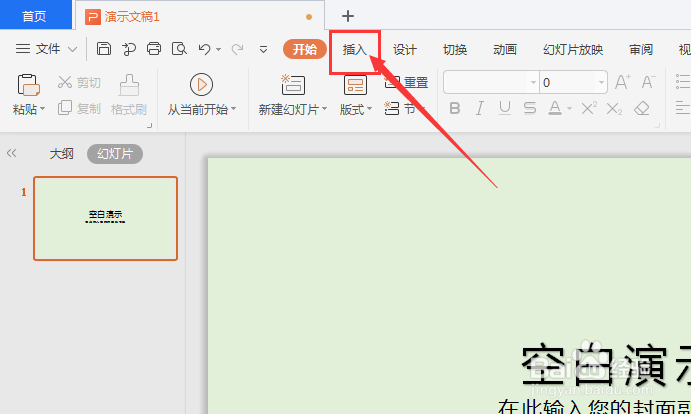
Task: Open the Start (开始) ribbon tab
Action: 305,49
